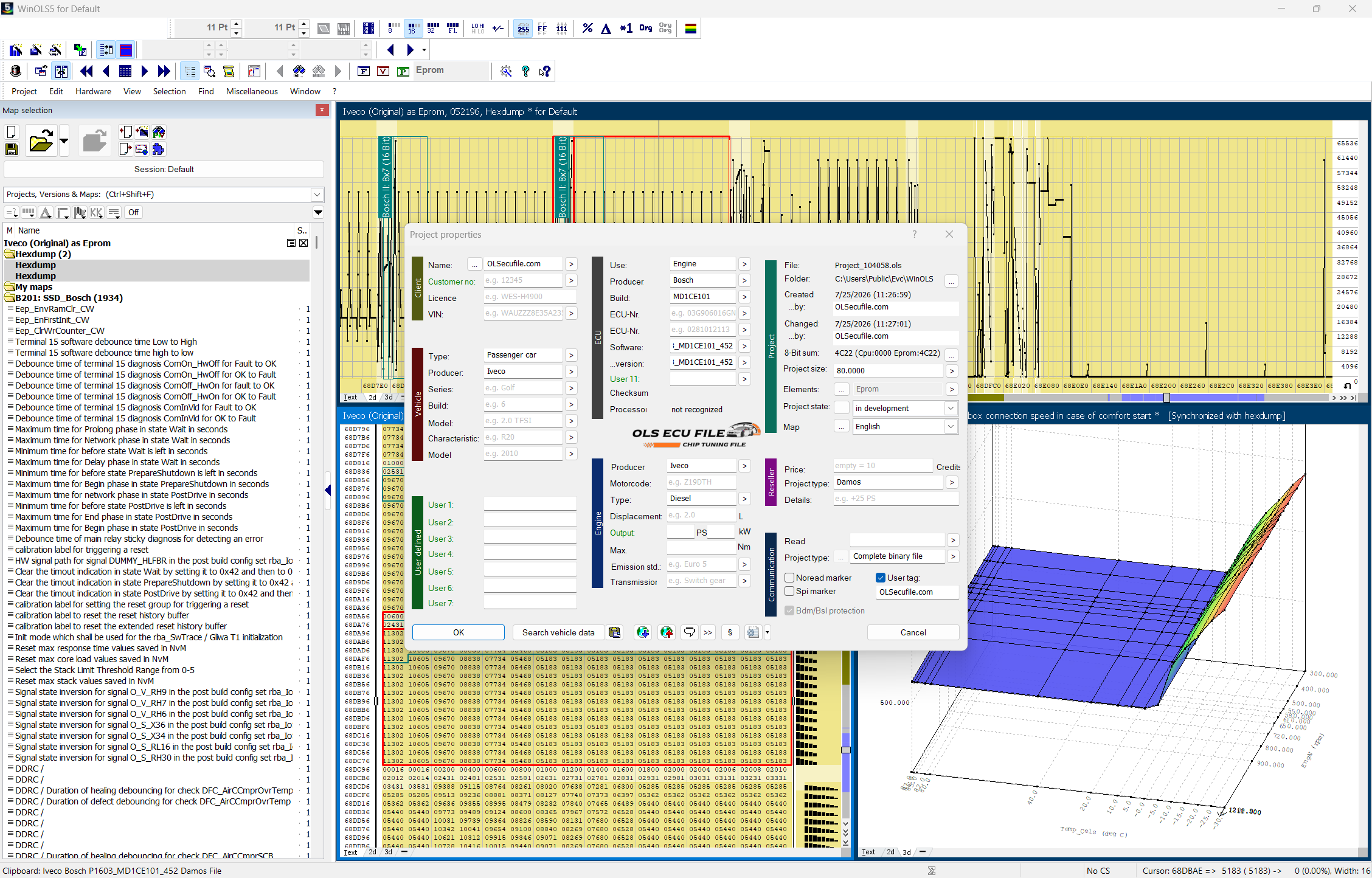Click OK in Project properties dialog
The image size is (1372, 878).
pyautogui.click(x=459, y=632)
